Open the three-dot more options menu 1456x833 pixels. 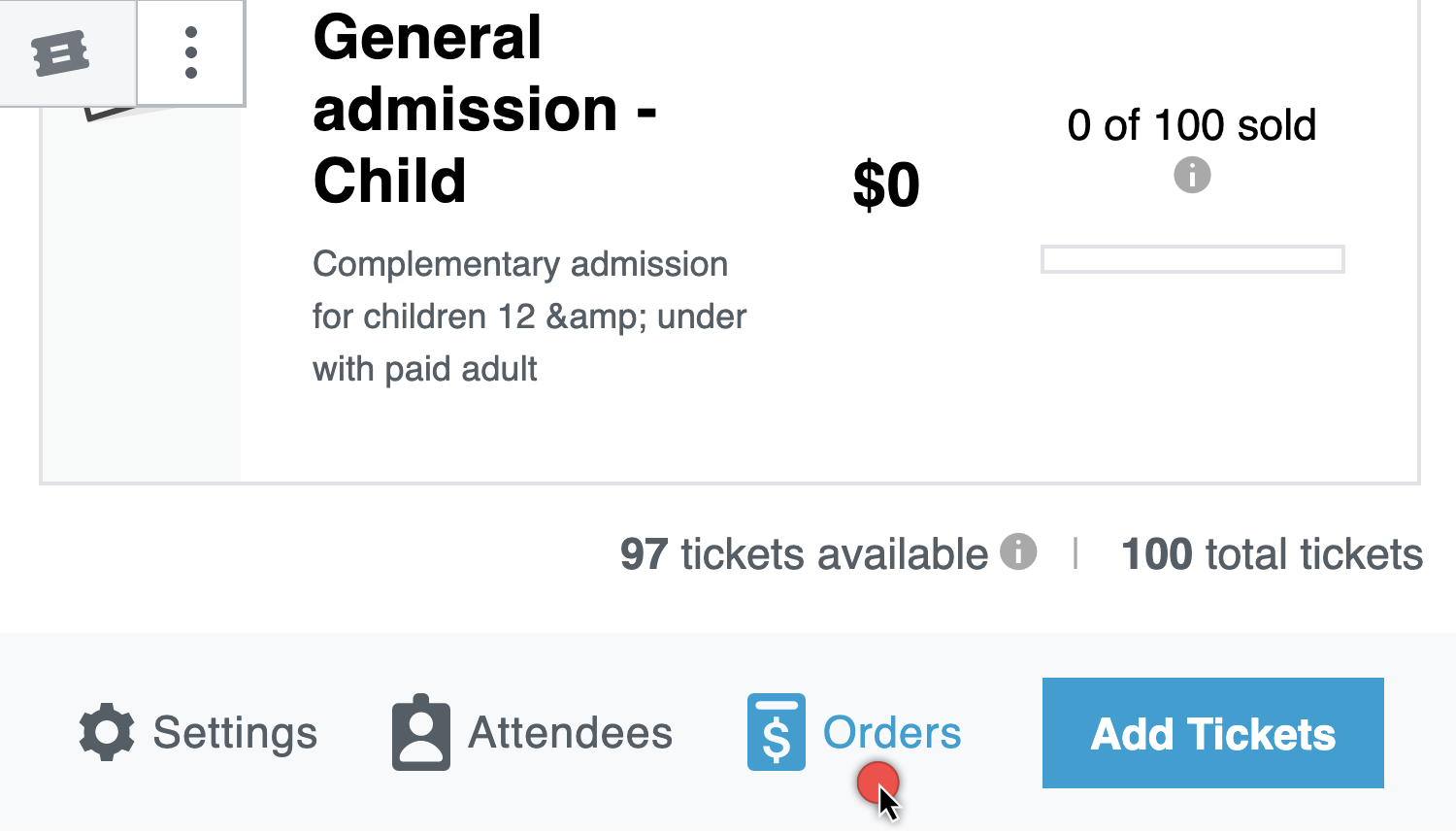[191, 52]
